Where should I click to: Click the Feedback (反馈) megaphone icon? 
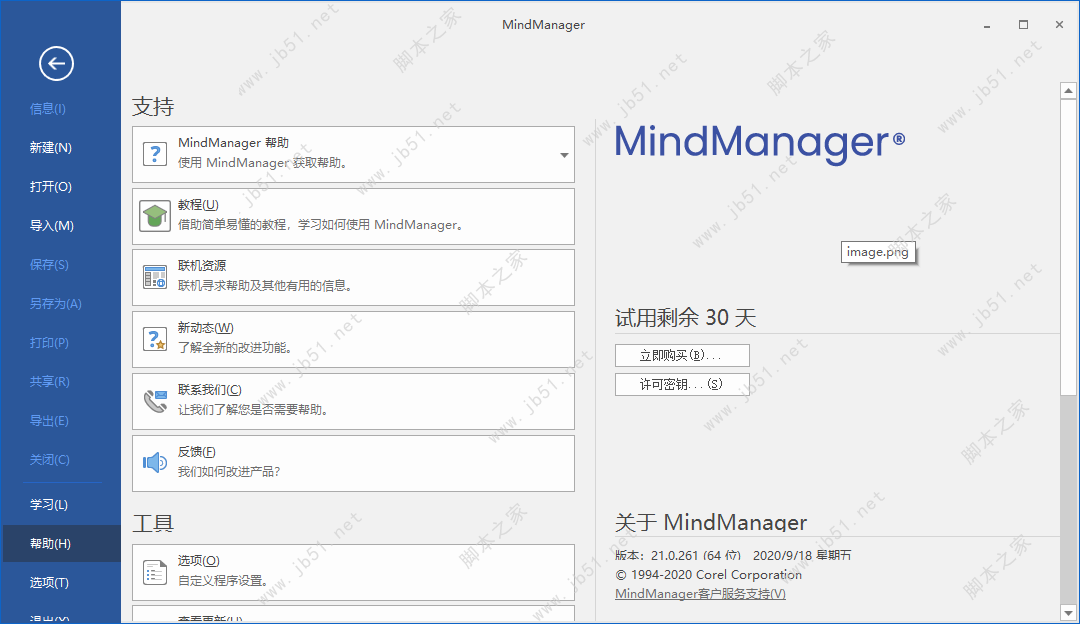tap(155, 463)
